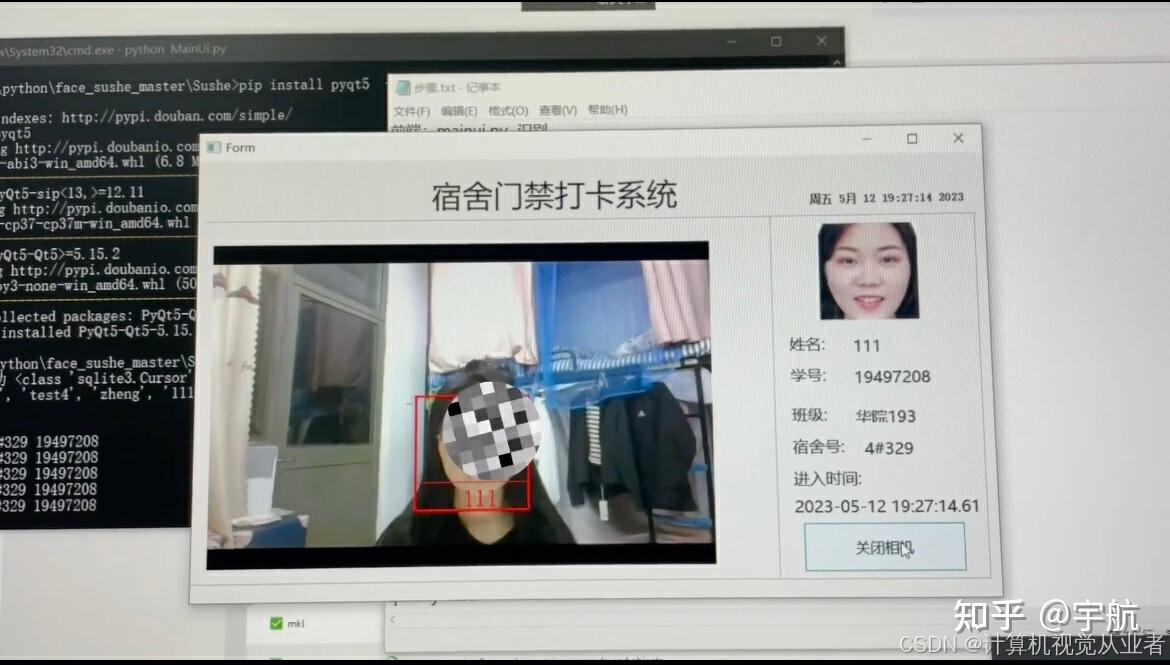1170x665 pixels.
Task: Click the red face detection box labeled 111
Action: [x=472, y=453]
